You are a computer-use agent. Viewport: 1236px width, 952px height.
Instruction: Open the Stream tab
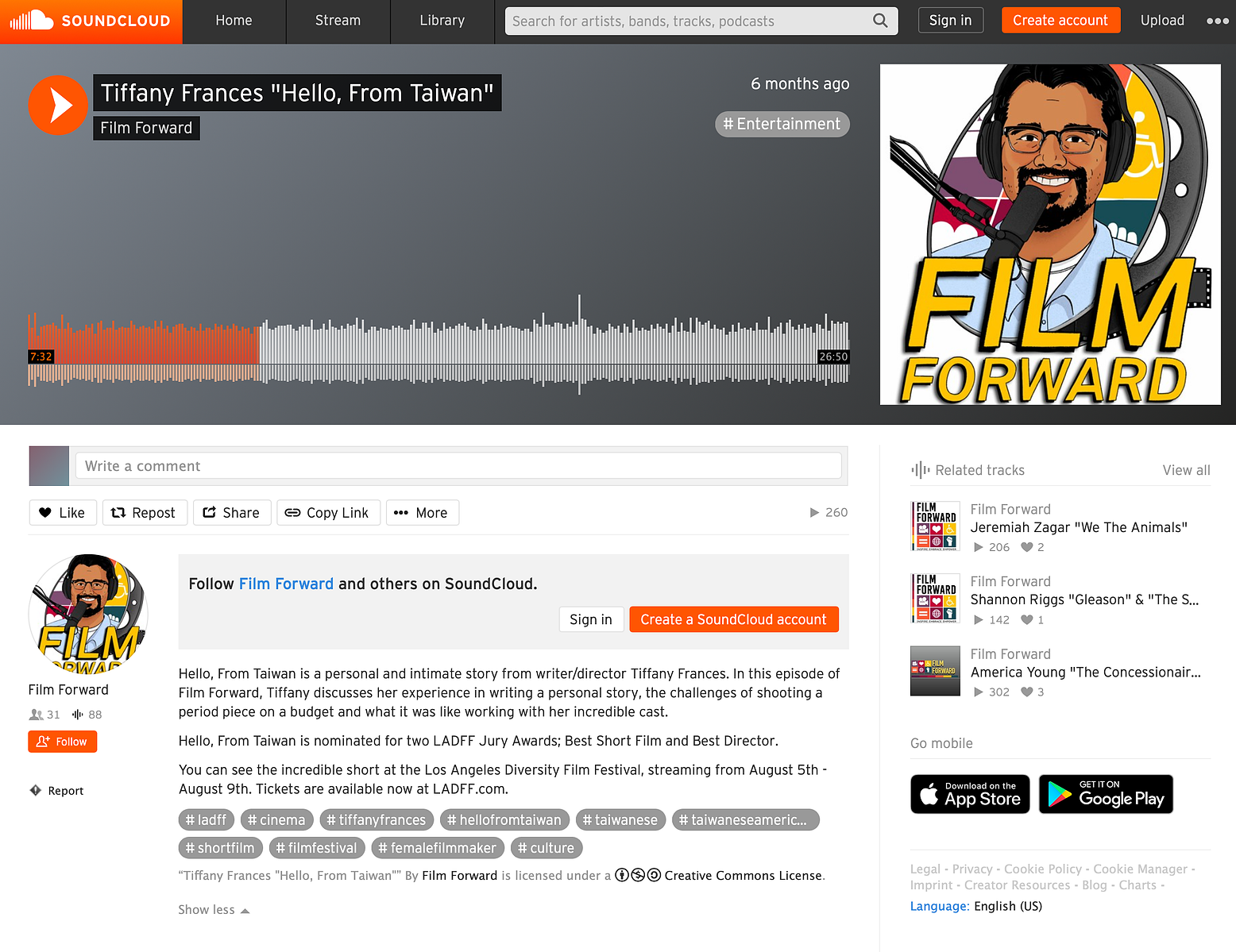pos(338,21)
